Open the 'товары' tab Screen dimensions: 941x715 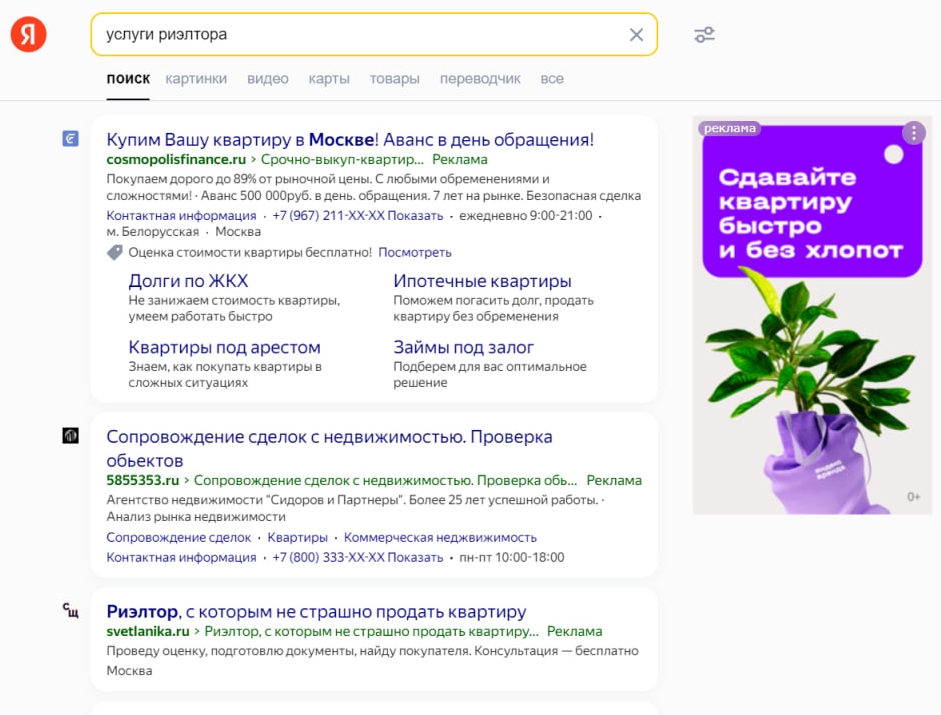click(394, 79)
